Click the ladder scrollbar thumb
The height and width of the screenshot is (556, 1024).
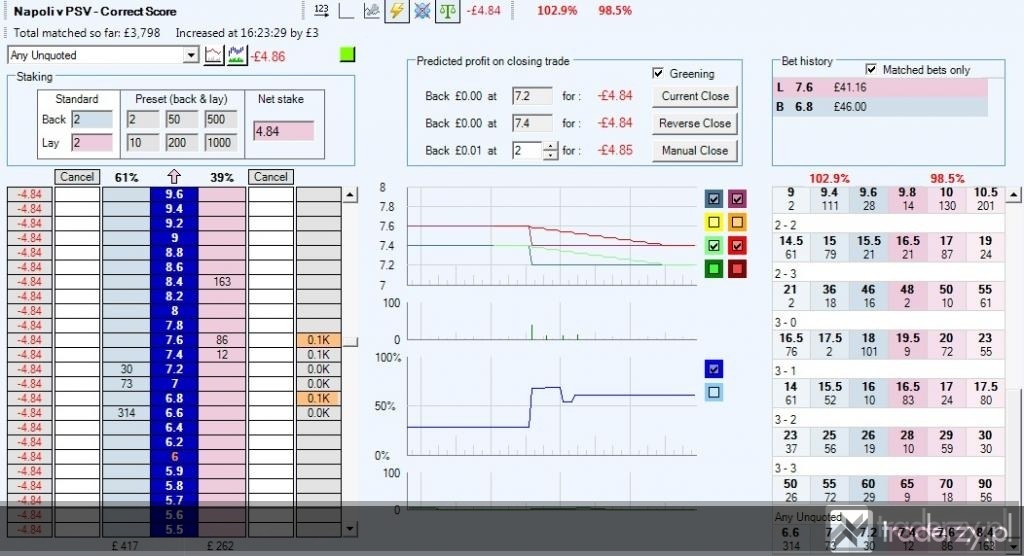coord(351,342)
